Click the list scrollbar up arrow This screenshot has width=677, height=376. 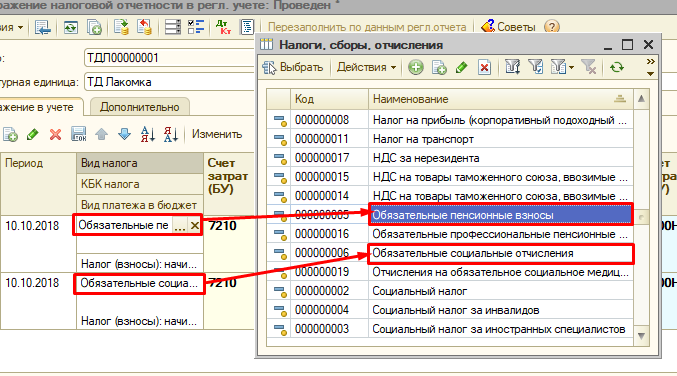pyautogui.click(x=641, y=99)
